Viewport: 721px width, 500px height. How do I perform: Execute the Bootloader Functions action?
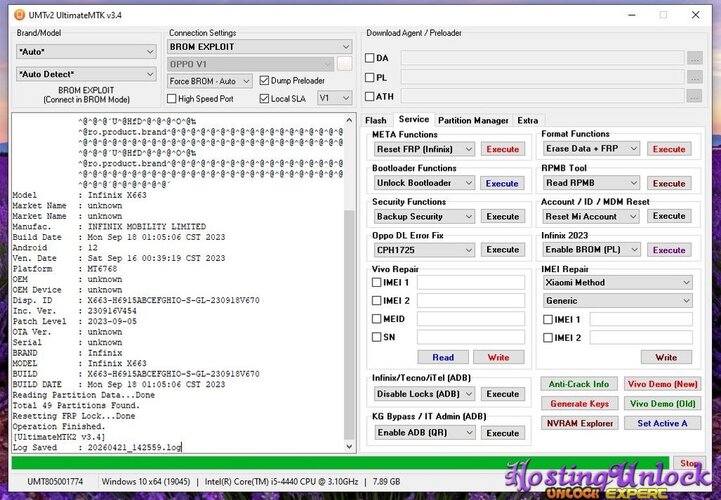pyautogui.click(x=502, y=183)
